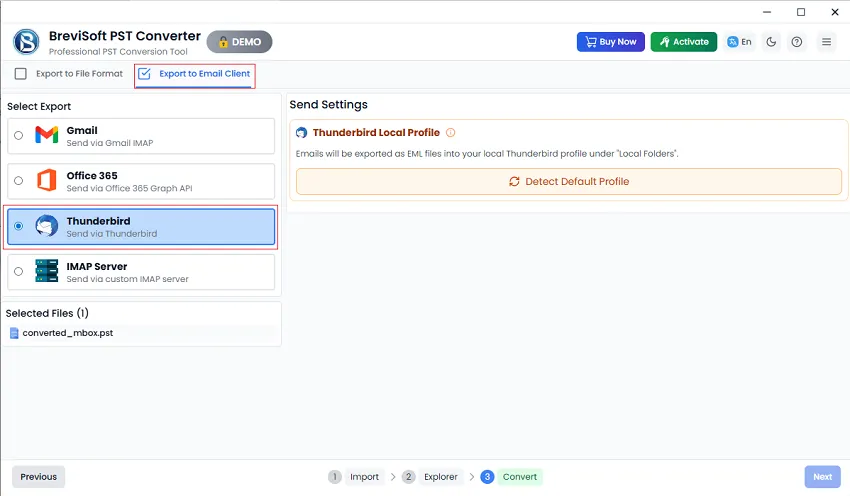Click Detect Default Profile button
The image size is (850, 496).
[x=569, y=182]
